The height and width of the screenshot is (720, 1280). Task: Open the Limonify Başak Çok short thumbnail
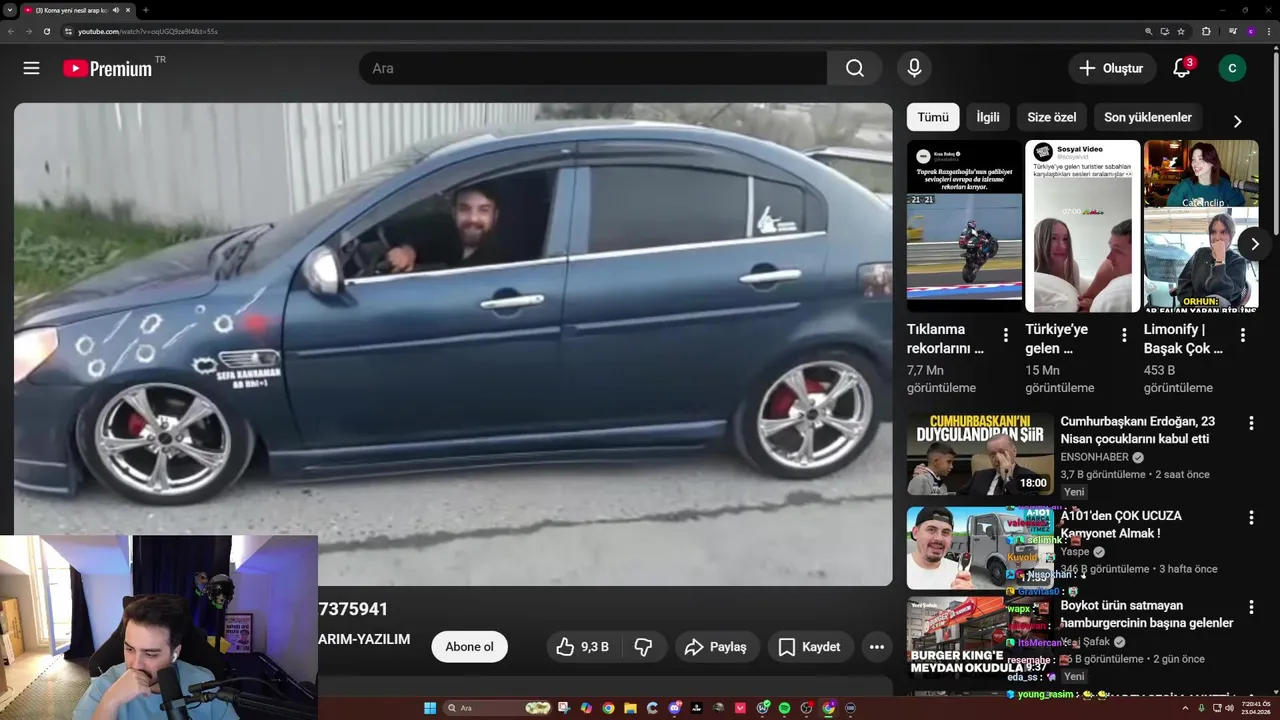pos(1201,226)
